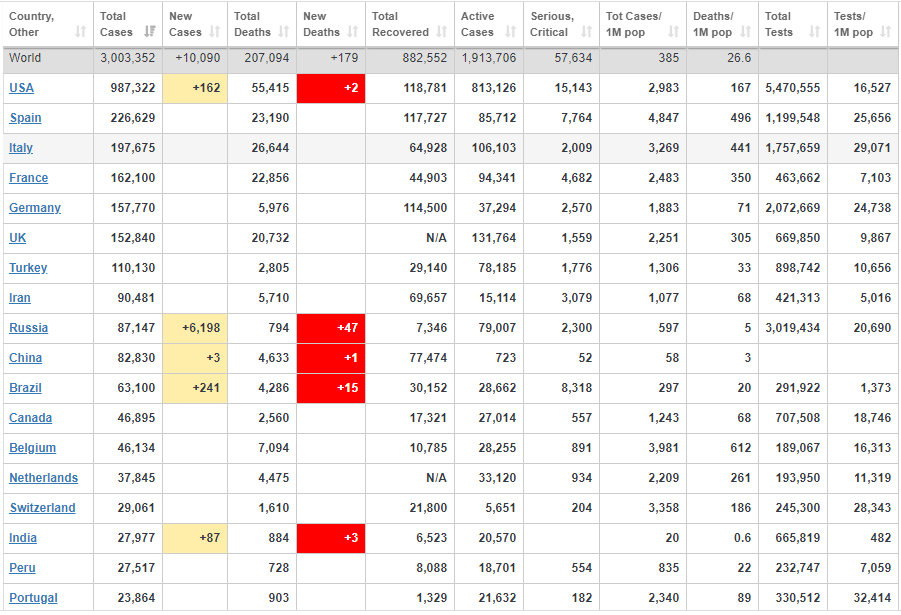Sort by Active Cases column arrows
The height and width of the screenshot is (615, 901).
tap(511, 32)
